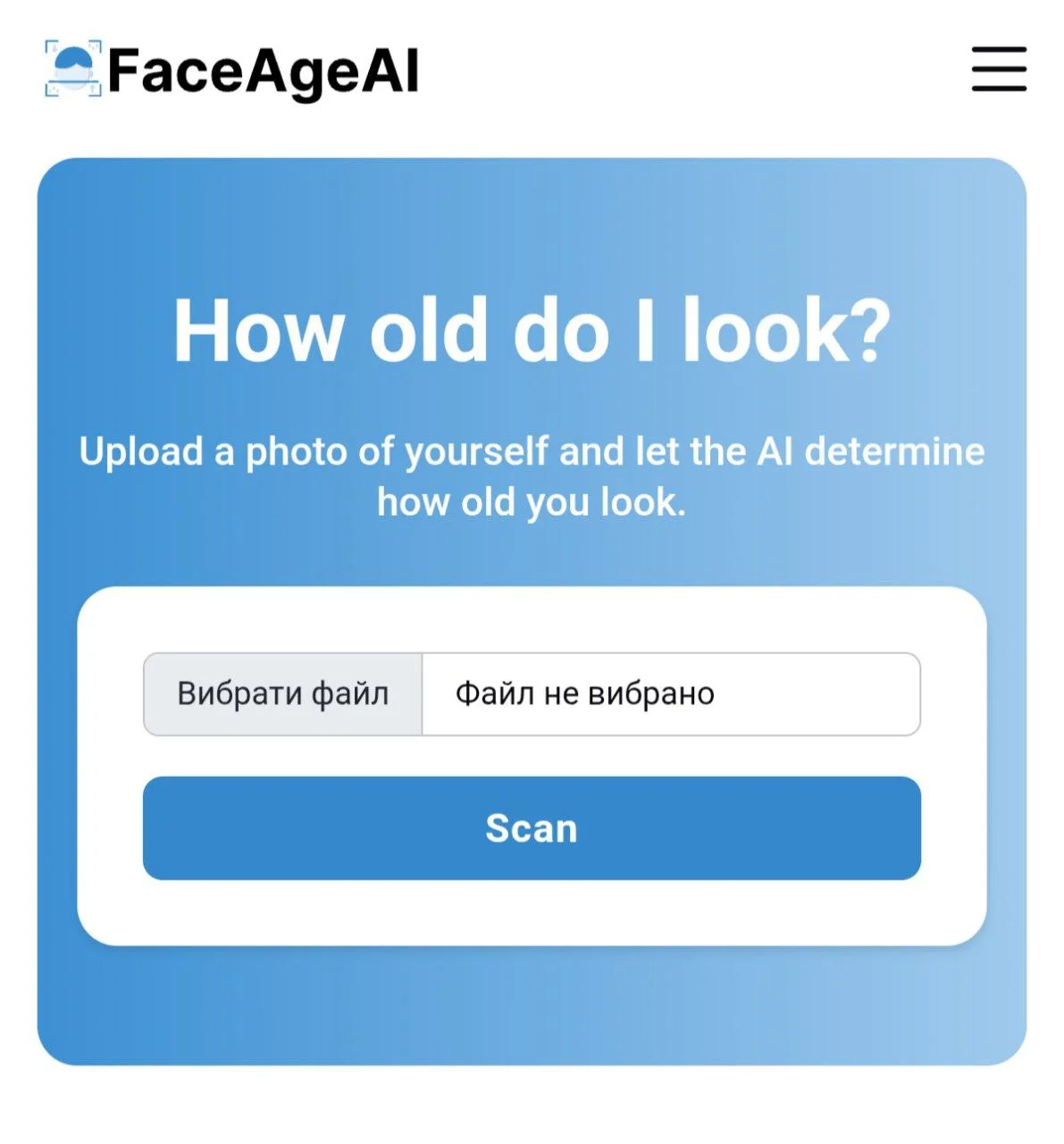
Task: Open the hamburger menu icon
Action: [999, 69]
